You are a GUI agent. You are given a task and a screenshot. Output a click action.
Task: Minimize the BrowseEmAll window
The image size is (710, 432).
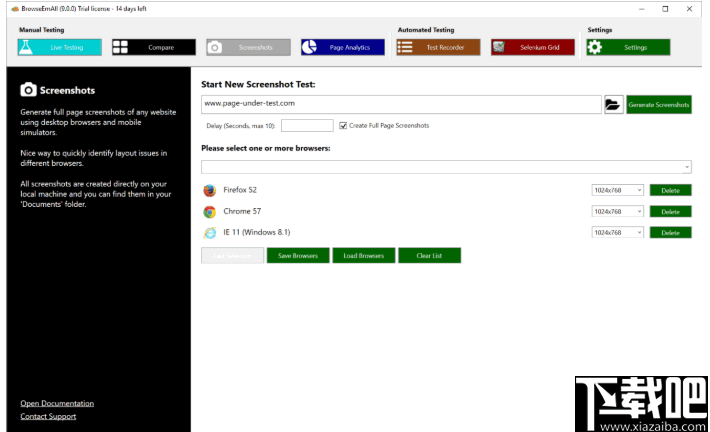pyautogui.click(x=642, y=9)
